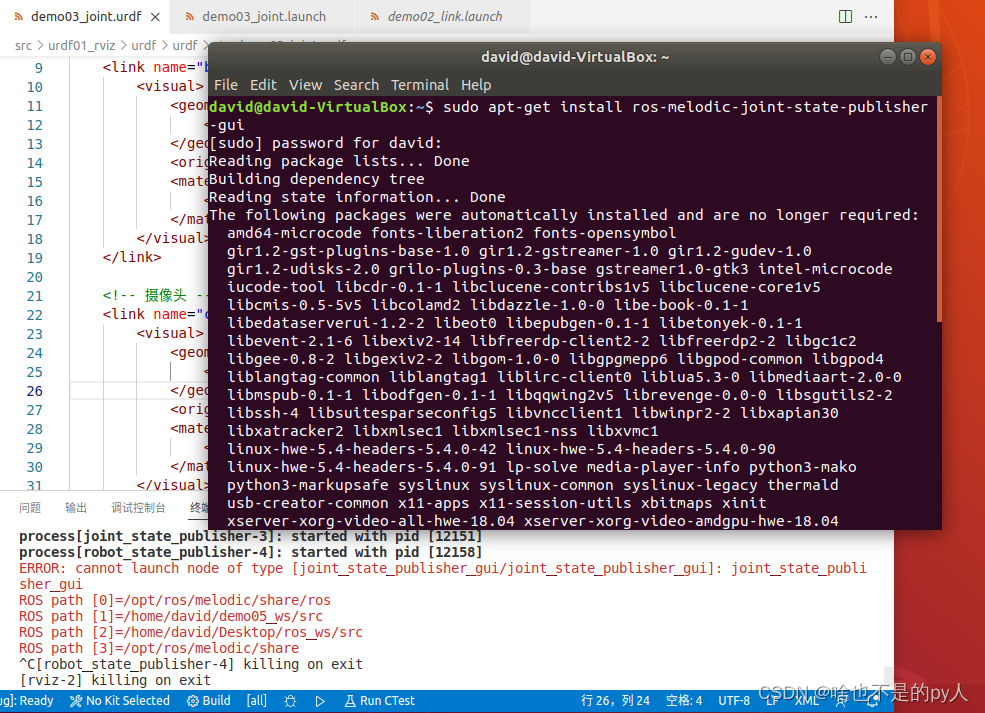Click the [rviz-2] killing on exit line

point(115,680)
